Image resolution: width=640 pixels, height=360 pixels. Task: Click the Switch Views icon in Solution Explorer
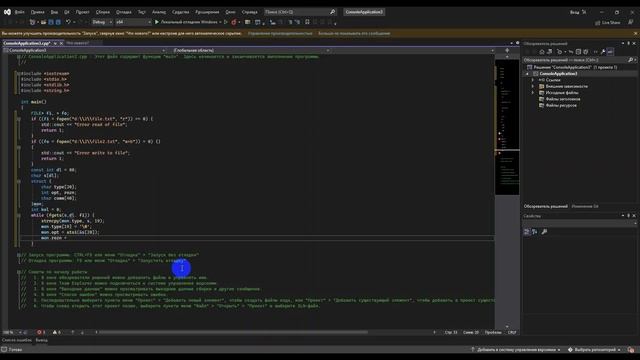click(550, 52)
